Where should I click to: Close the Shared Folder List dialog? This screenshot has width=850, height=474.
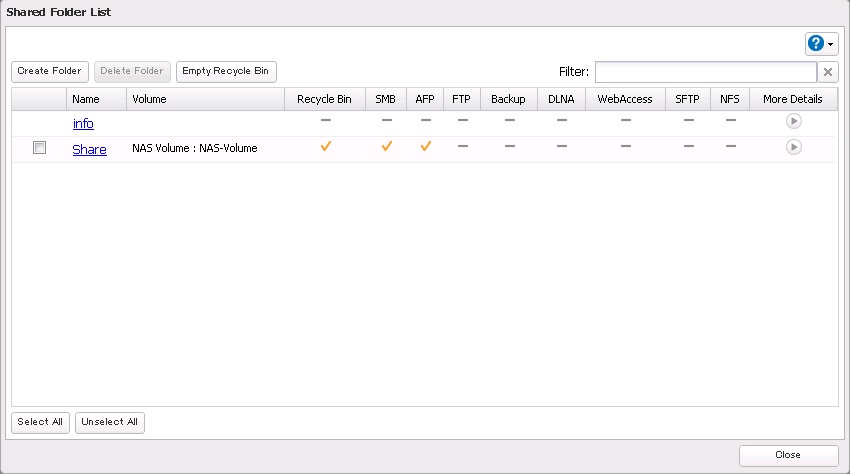coord(788,455)
